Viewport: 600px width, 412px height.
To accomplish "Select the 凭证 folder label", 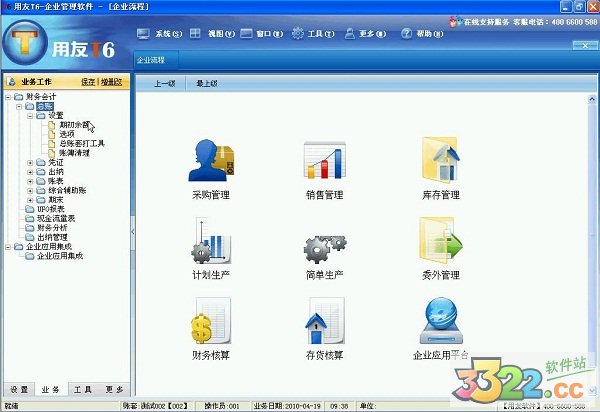I will tap(56, 162).
